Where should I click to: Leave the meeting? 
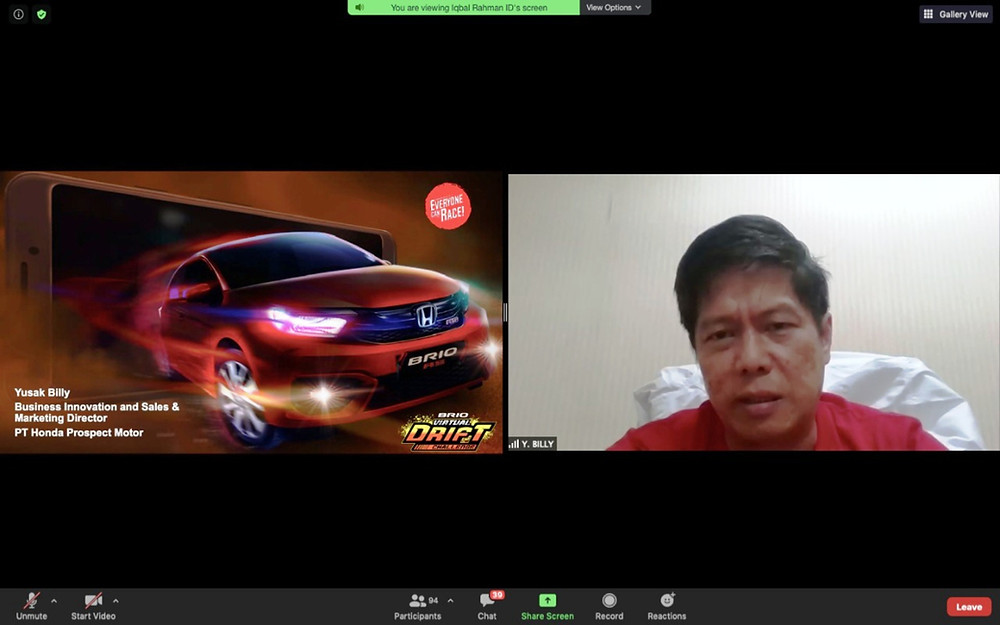pyautogui.click(x=969, y=607)
